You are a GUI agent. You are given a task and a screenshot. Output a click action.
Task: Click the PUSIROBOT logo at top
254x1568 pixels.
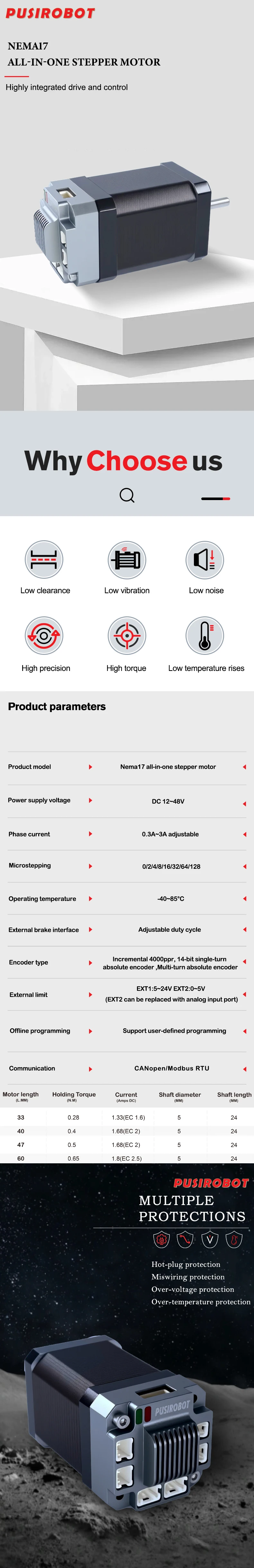pyautogui.click(x=50, y=13)
